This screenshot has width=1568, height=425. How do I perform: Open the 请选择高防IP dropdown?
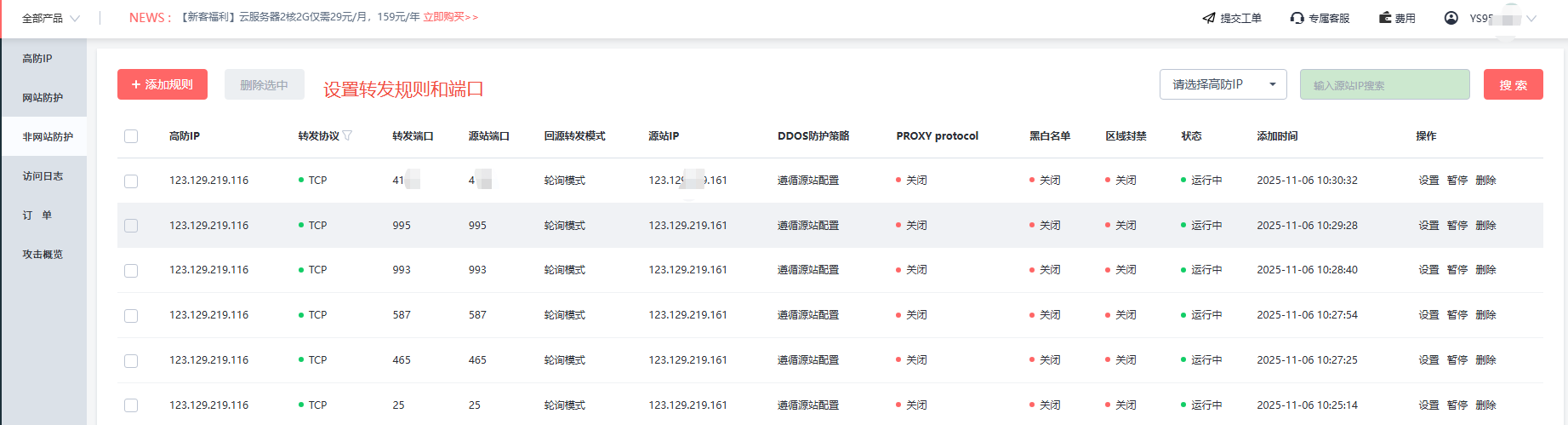(x=1223, y=84)
